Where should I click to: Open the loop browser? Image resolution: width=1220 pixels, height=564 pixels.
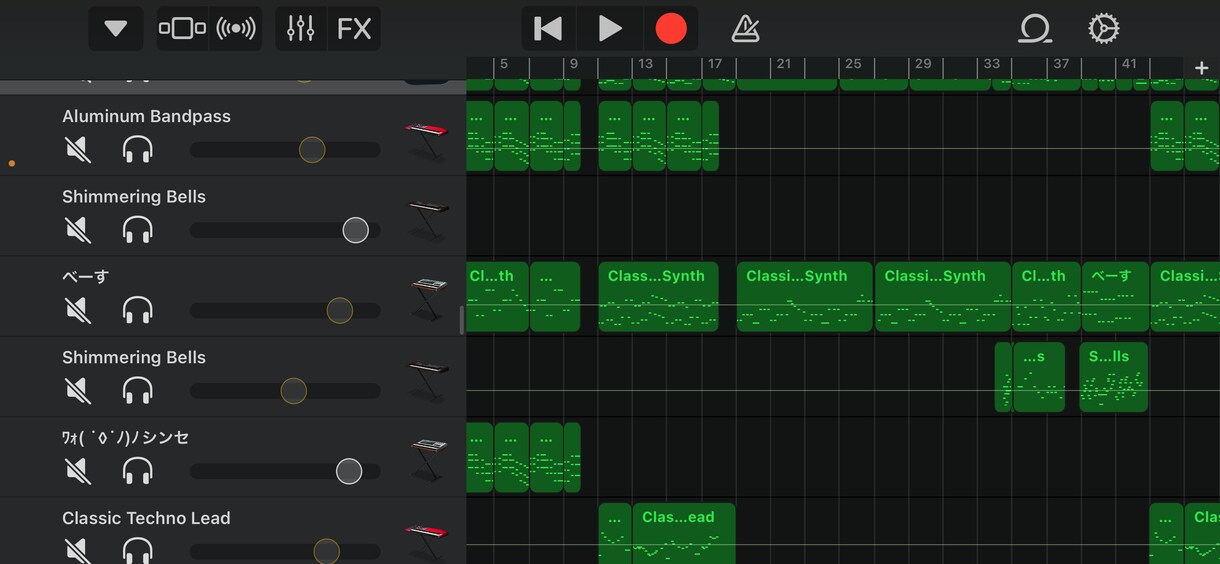[x=1034, y=28]
